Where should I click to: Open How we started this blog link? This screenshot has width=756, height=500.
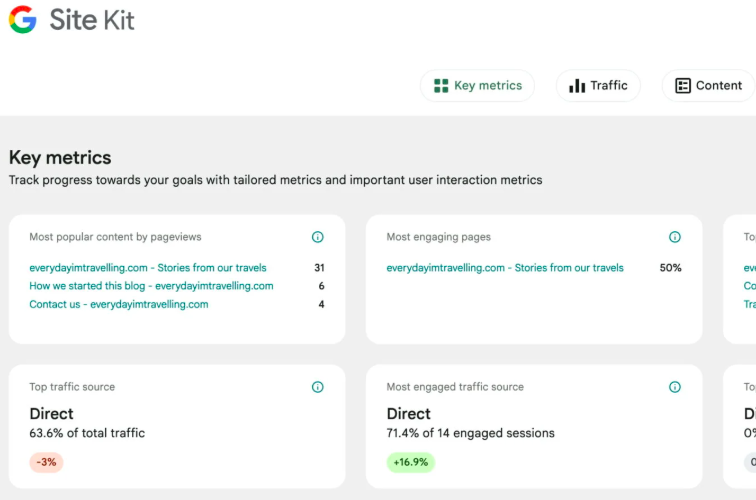click(x=151, y=286)
